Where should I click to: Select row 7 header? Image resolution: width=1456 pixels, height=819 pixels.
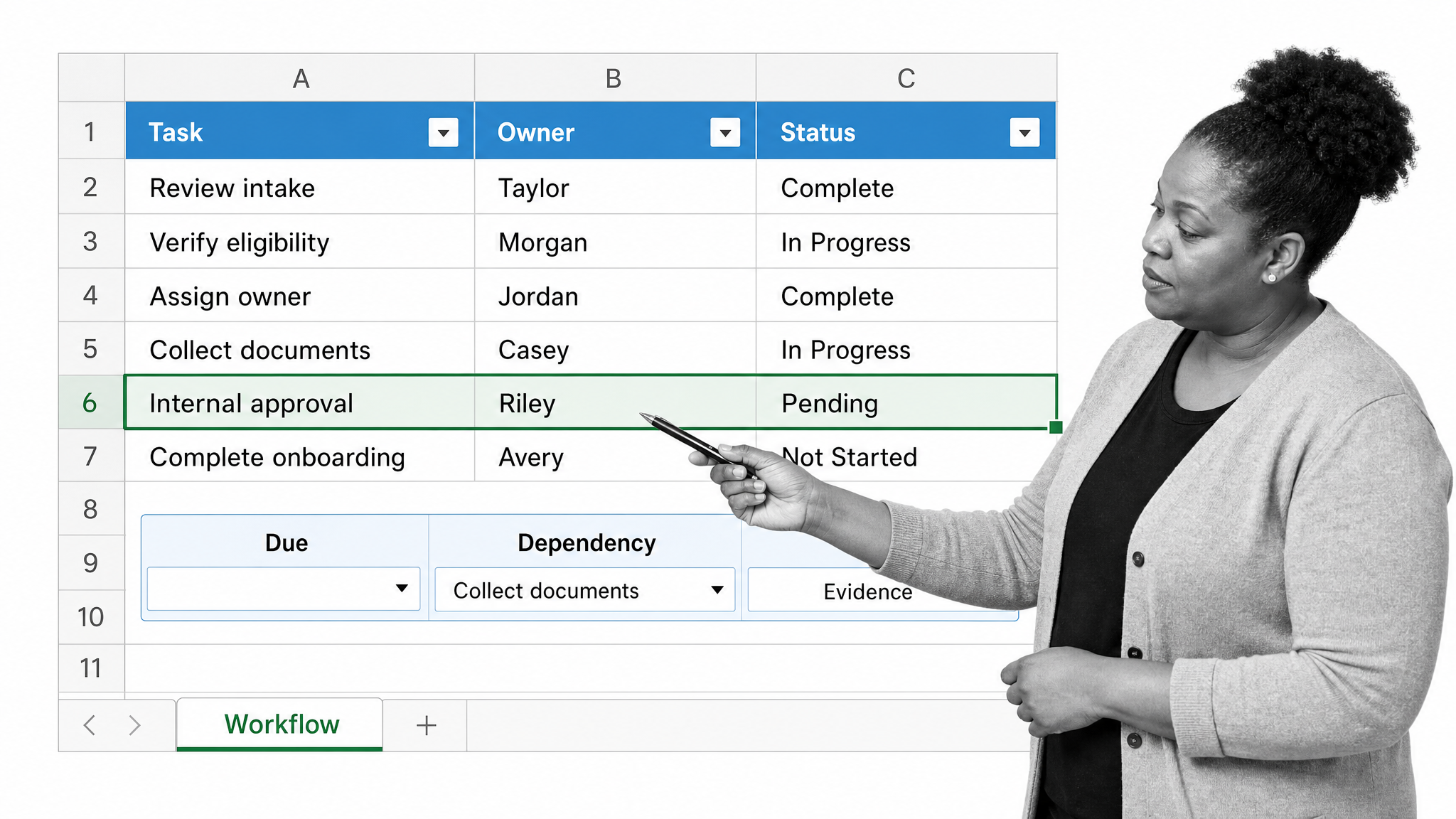tap(91, 456)
